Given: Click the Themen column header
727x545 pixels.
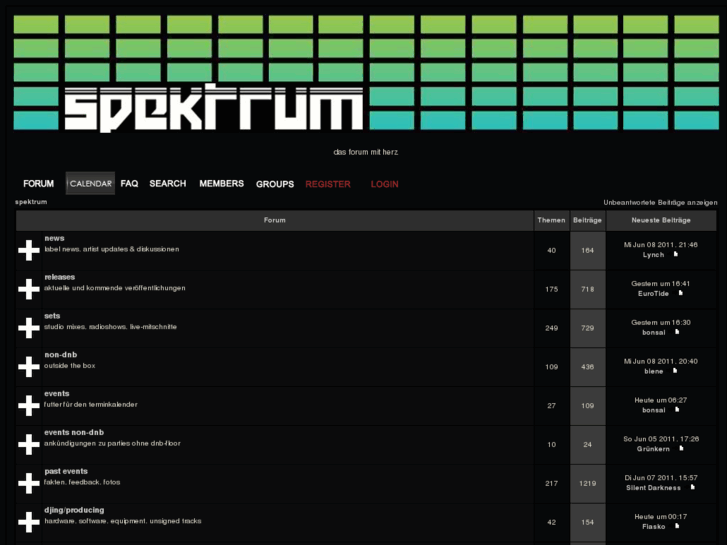Looking at the screenshot, I should coord(551,220).
